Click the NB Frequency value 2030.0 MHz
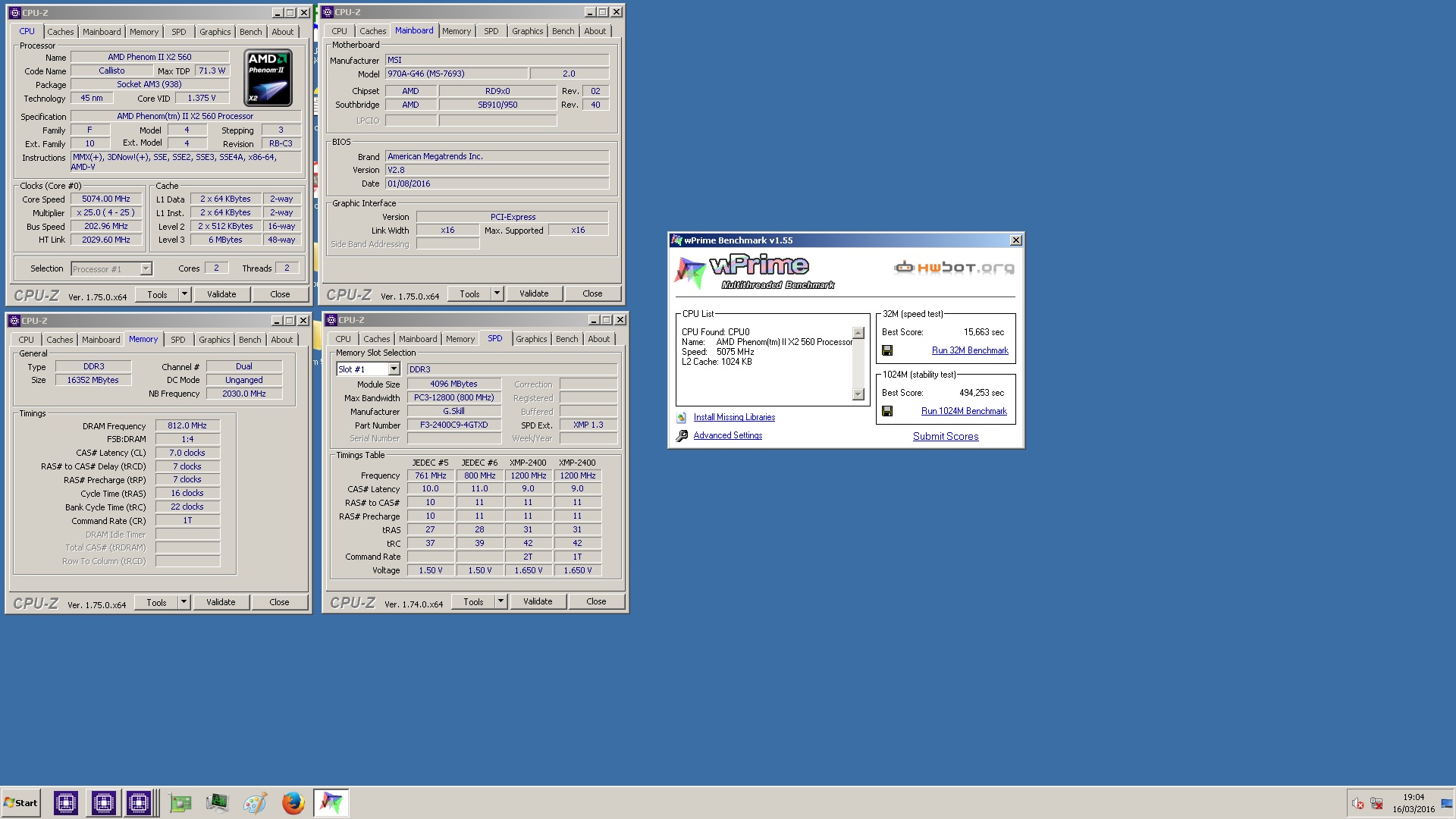 (244, 394)
